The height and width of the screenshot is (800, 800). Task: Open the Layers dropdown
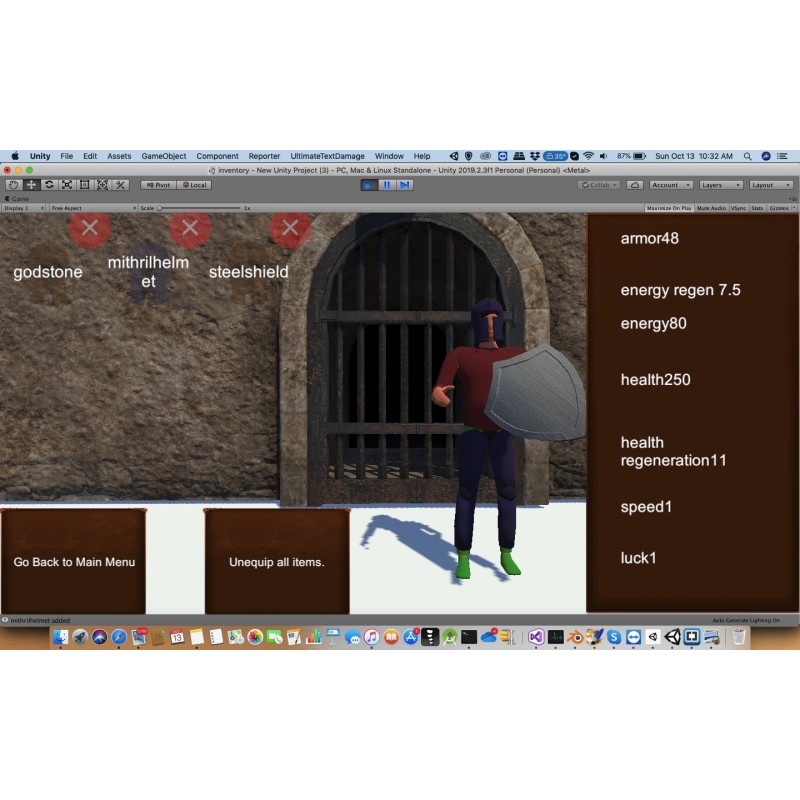pos(720,185)
